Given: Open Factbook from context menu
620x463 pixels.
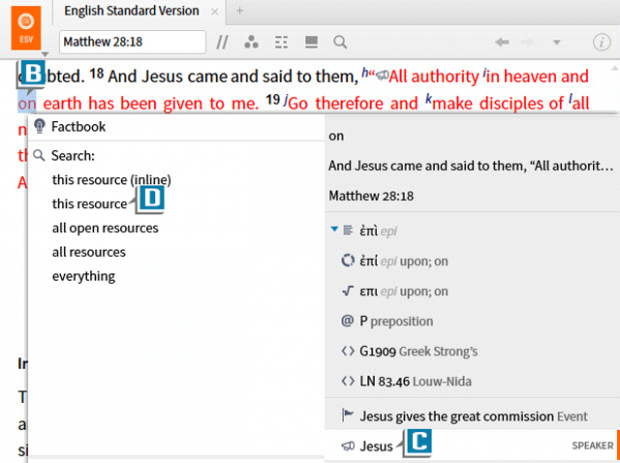Looking at the screenshot, I should point(78,127).
